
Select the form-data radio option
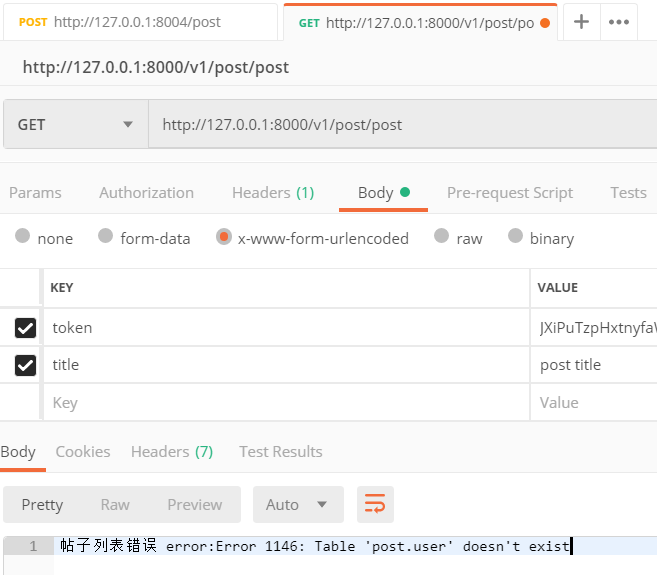[105, 237]
